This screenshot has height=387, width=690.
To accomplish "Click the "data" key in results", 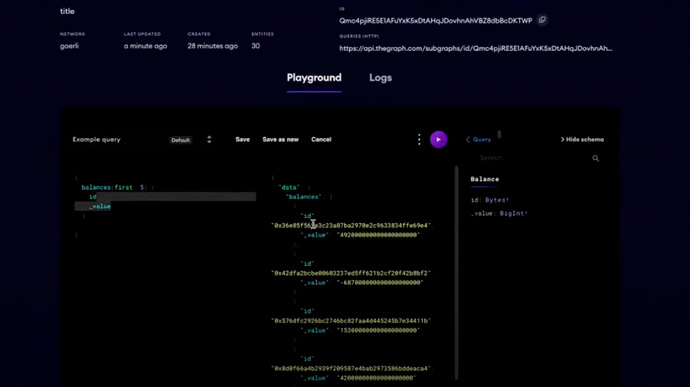I will point(289,188).
